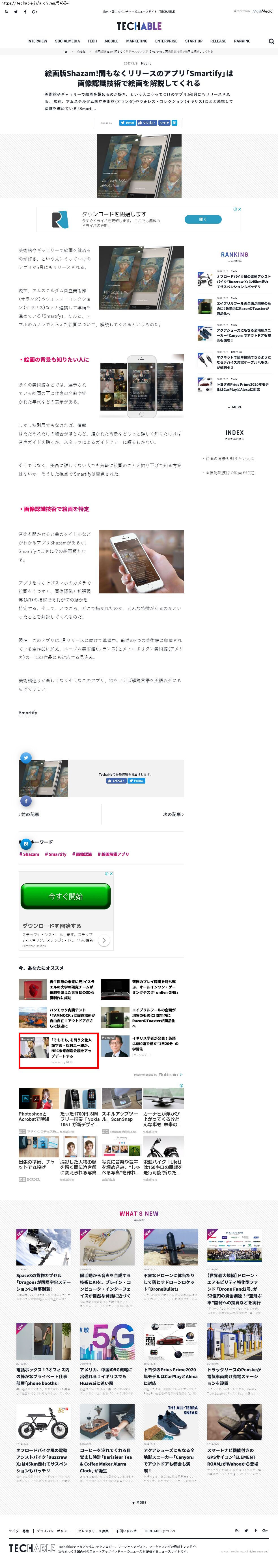Click the RSS feed icon in header
278x1568 pixels.
[6, 12]
